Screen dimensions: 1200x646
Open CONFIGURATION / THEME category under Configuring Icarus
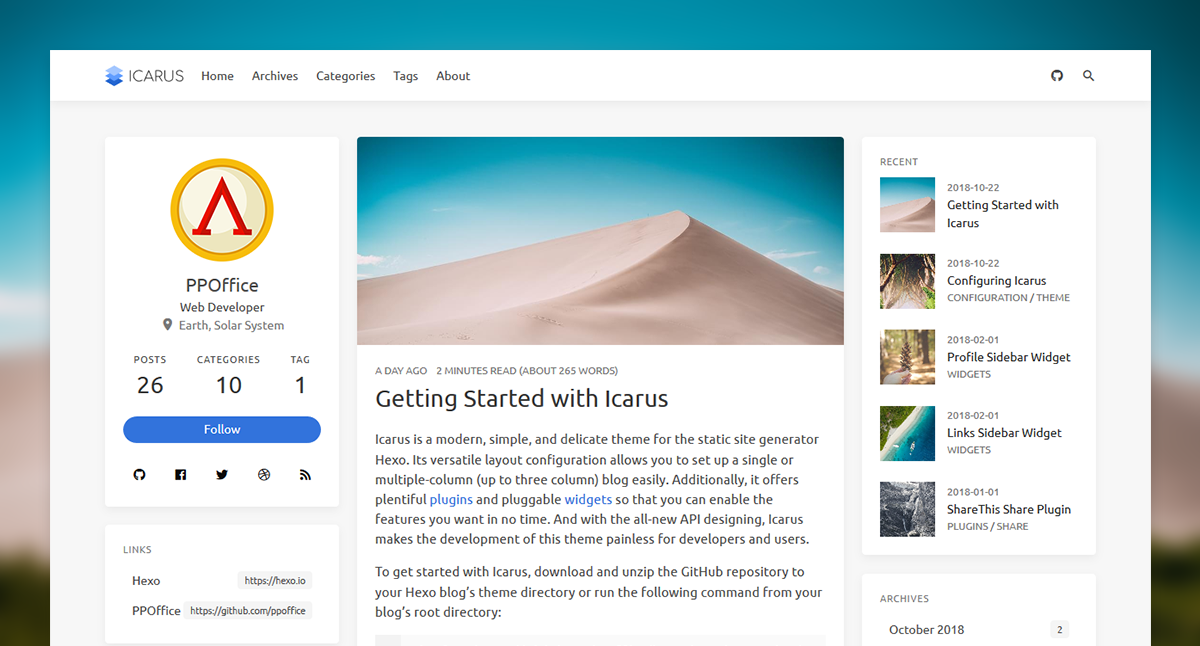point(1008,298)
